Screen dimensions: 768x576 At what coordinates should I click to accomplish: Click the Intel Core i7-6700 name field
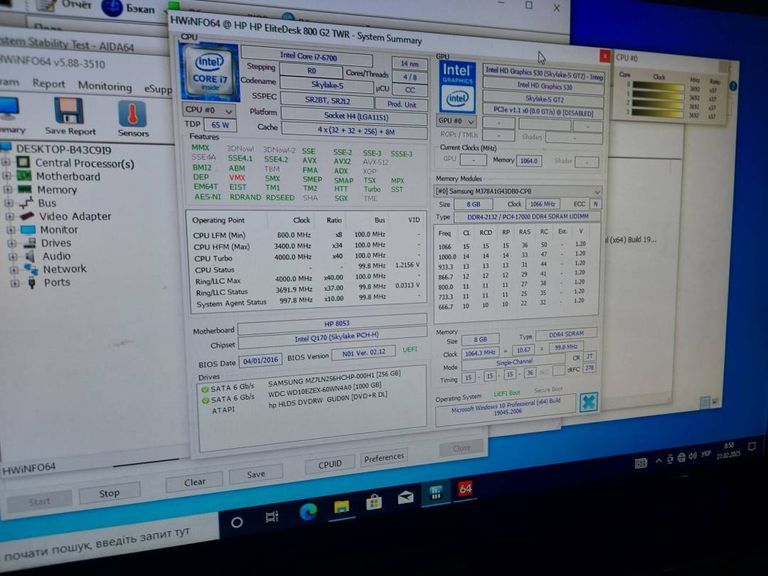(x=307, y=57)
